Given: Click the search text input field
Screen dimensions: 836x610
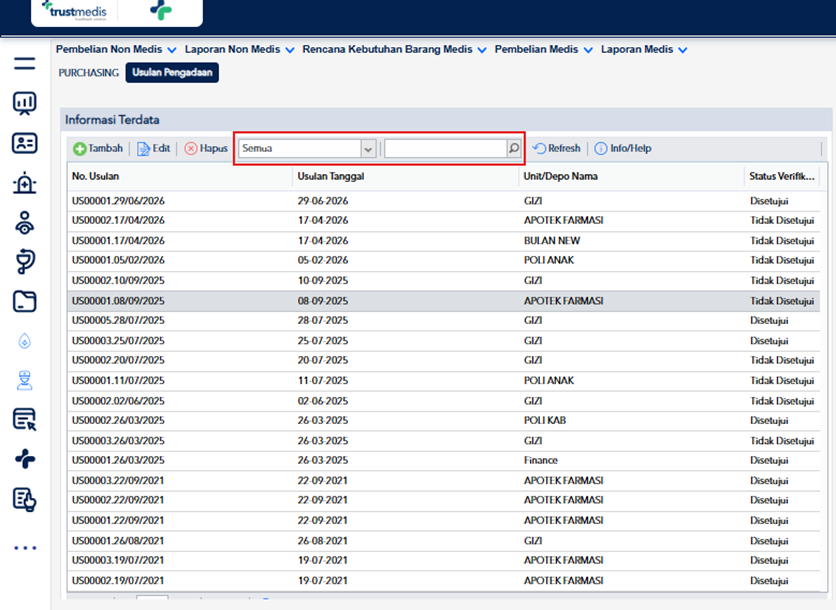Looking at the screenshot, I should click(x=446, y=148).
